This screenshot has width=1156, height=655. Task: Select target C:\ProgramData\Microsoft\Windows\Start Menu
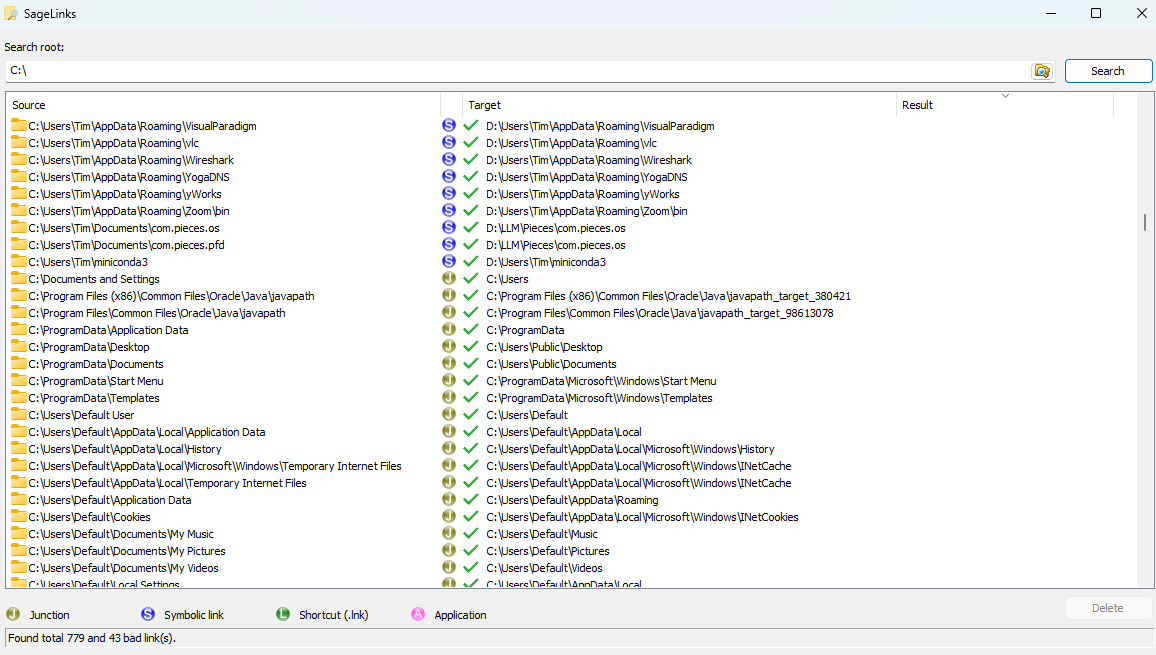602,381
